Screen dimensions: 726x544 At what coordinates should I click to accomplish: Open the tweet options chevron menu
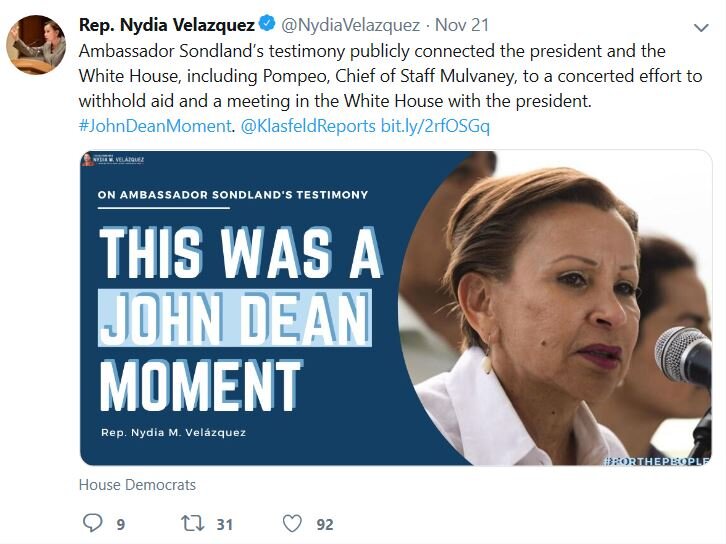click(700, 26)
